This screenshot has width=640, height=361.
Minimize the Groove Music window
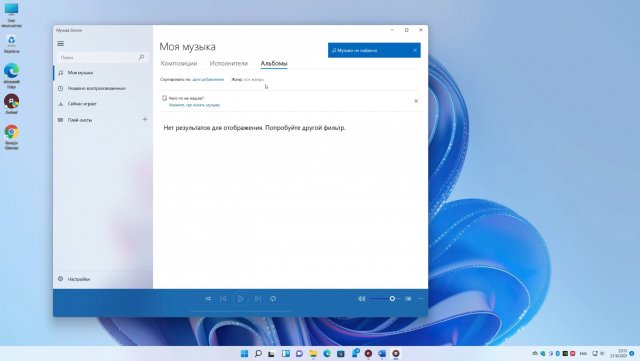click(x=392, y=30)
